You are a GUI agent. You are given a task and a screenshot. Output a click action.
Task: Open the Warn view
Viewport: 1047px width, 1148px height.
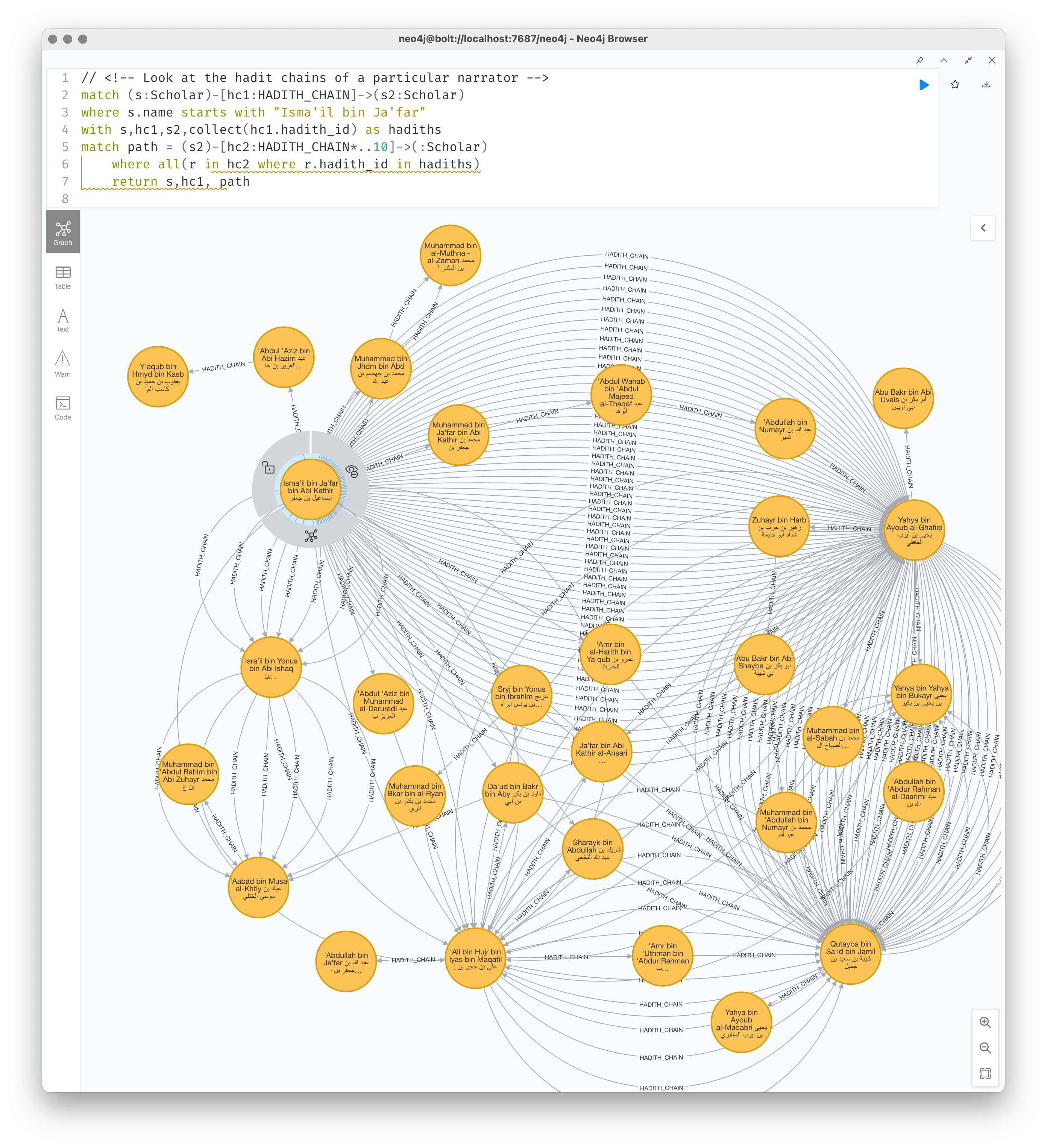[x=63, y=365]
